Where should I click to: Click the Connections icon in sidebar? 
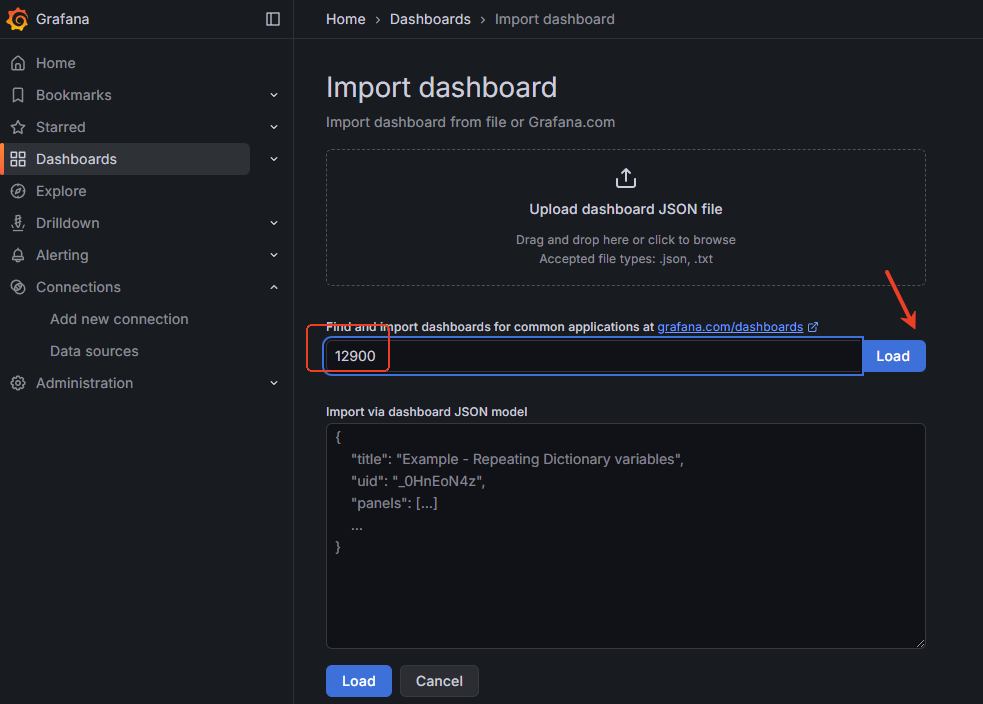coord(18,287)
